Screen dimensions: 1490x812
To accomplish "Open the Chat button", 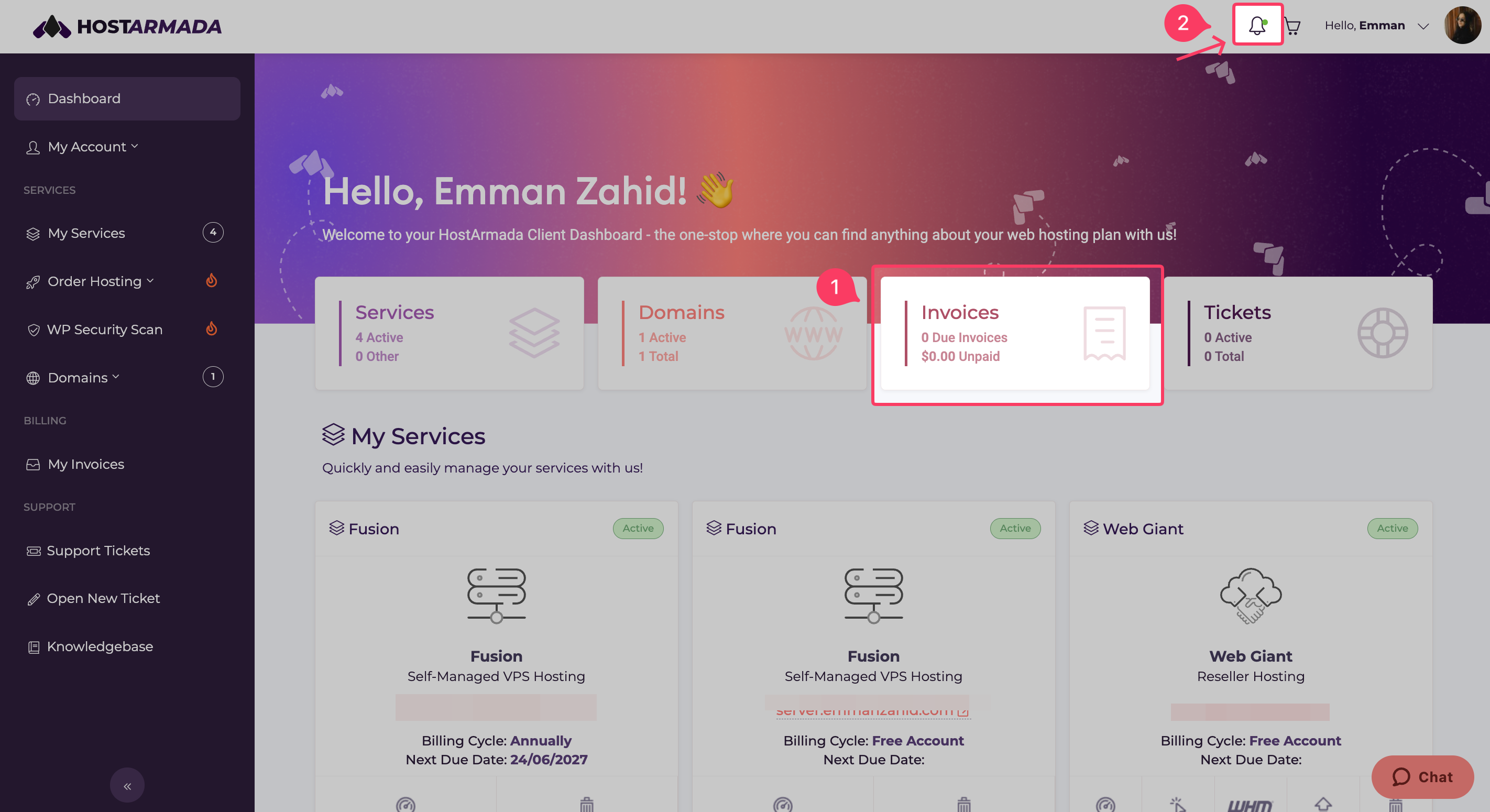I will 1422,777.
